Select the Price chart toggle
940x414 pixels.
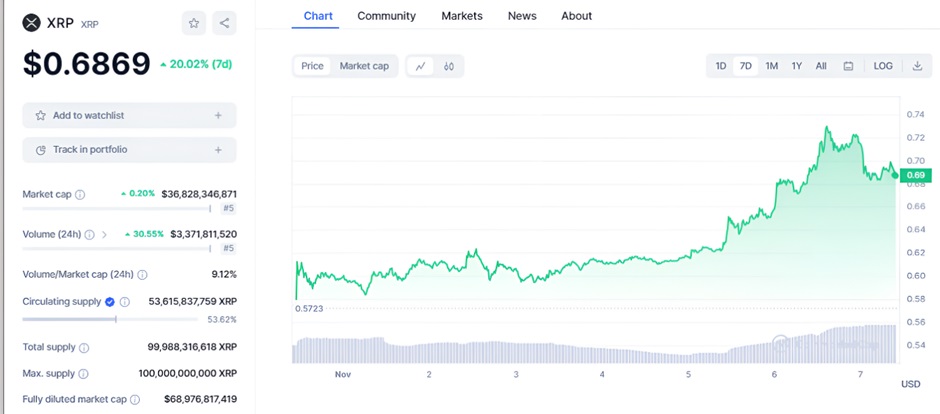(x=313, y=66)
